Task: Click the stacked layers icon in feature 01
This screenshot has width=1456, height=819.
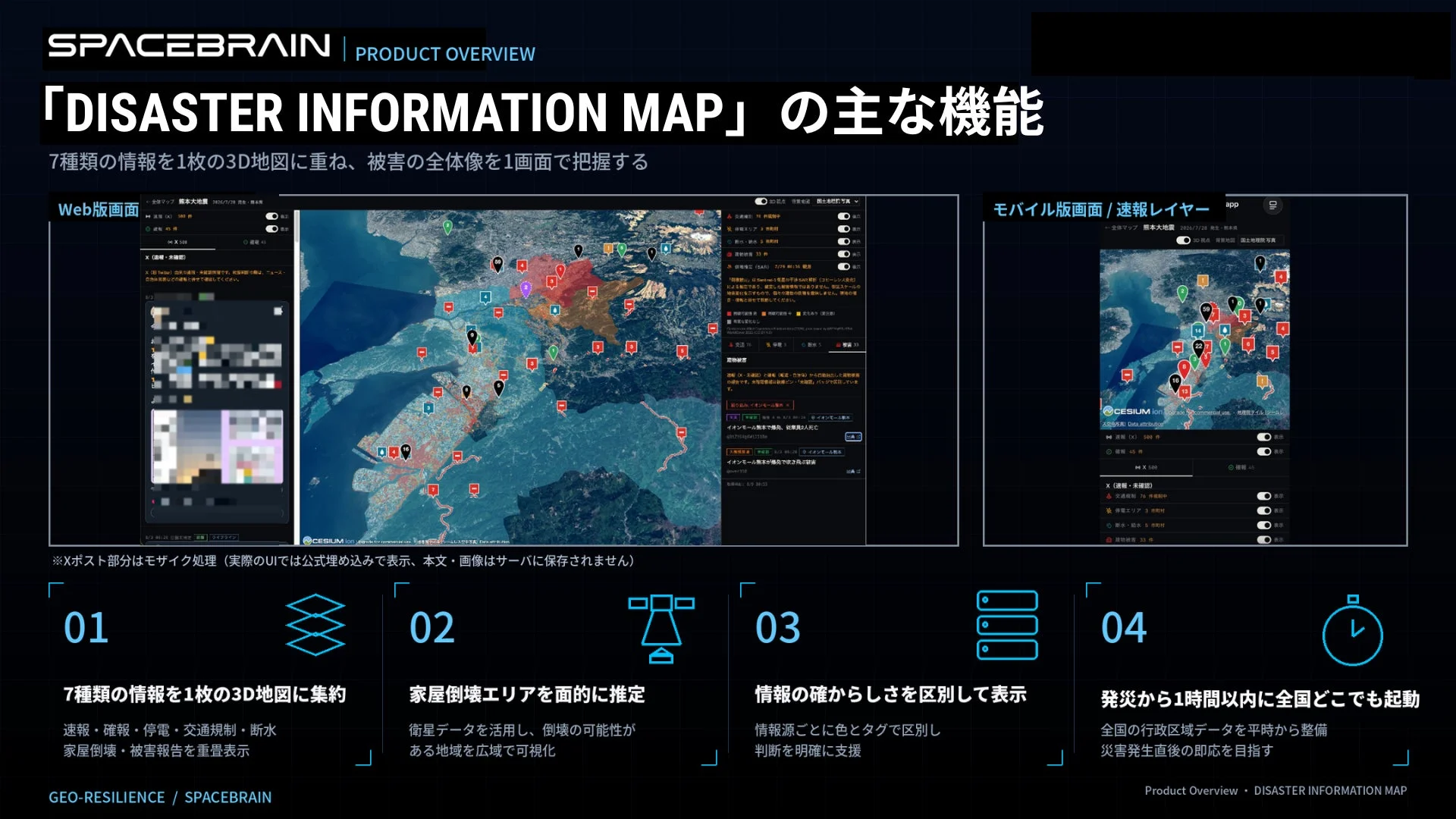Action: [x=315, y=625]
